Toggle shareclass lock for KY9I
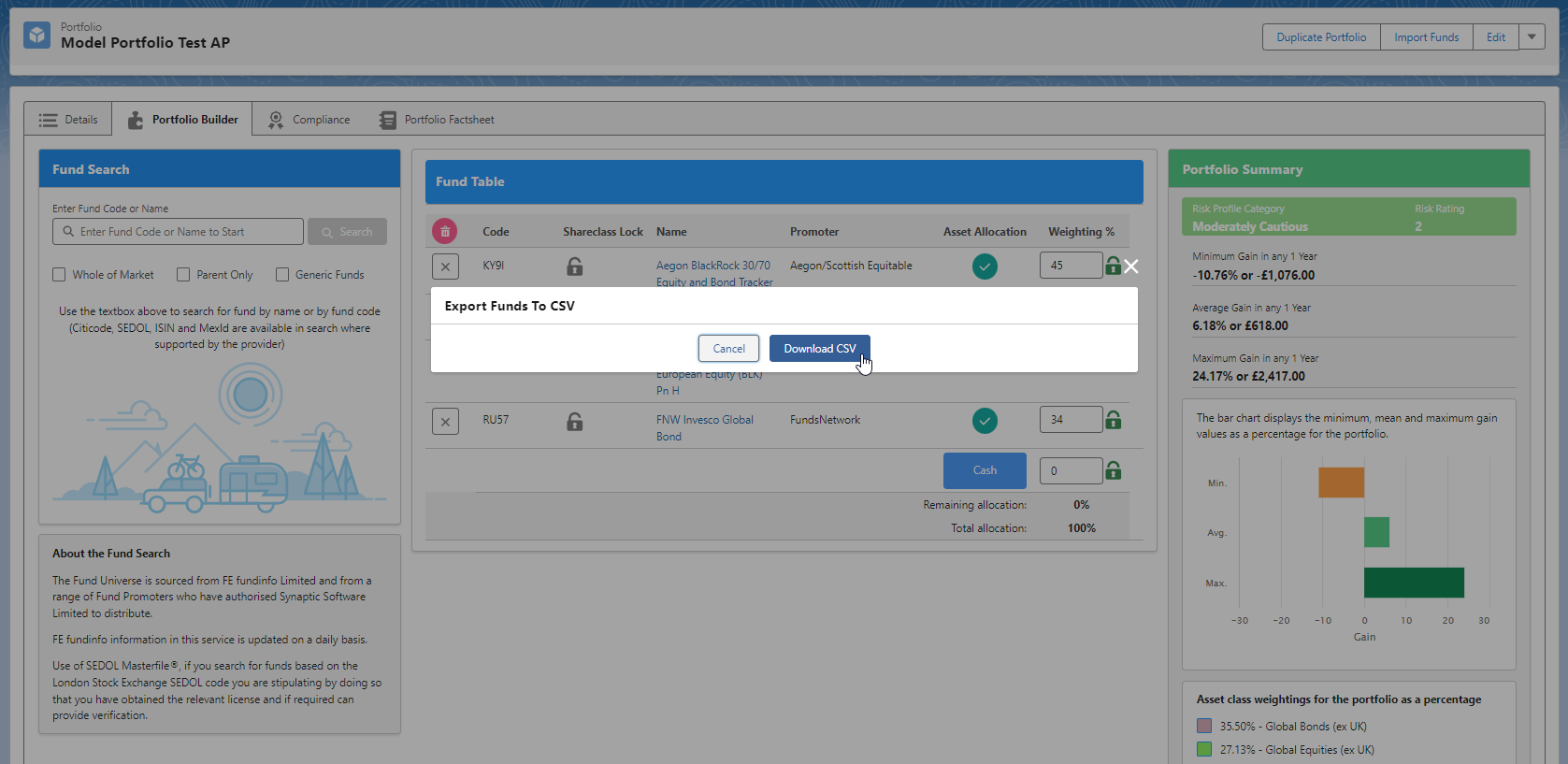This screenshot has height=764, width=1568. tap(575, 267)
